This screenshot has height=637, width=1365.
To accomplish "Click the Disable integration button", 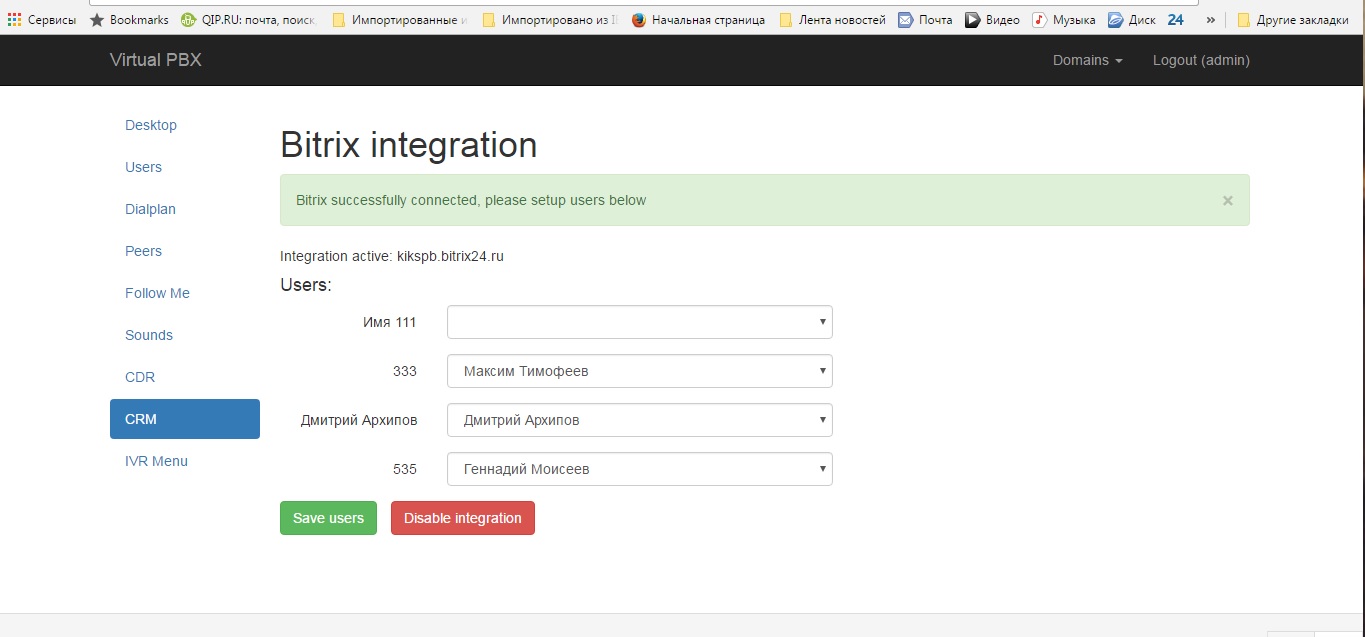I will 462,518.
